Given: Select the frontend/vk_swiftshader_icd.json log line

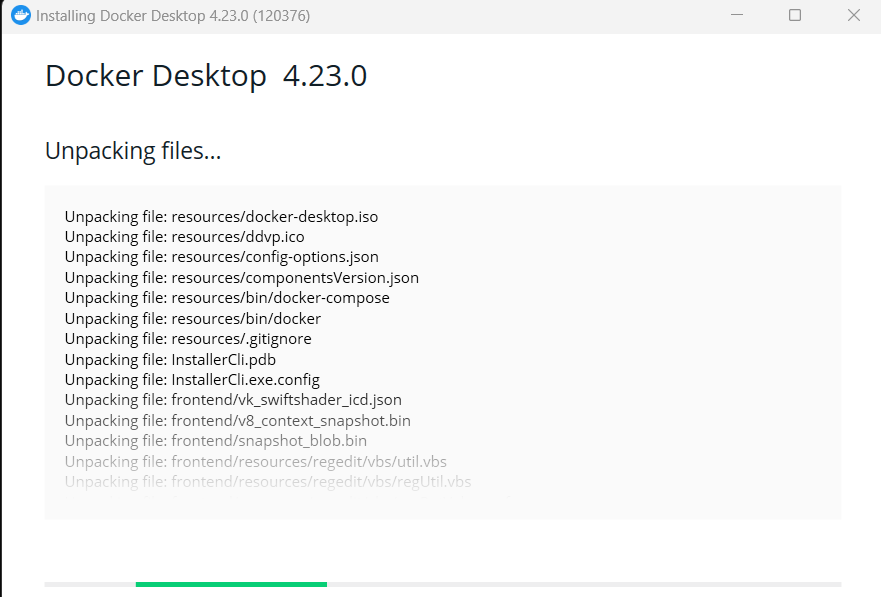Looking at the screenshot, I should 233,400.
